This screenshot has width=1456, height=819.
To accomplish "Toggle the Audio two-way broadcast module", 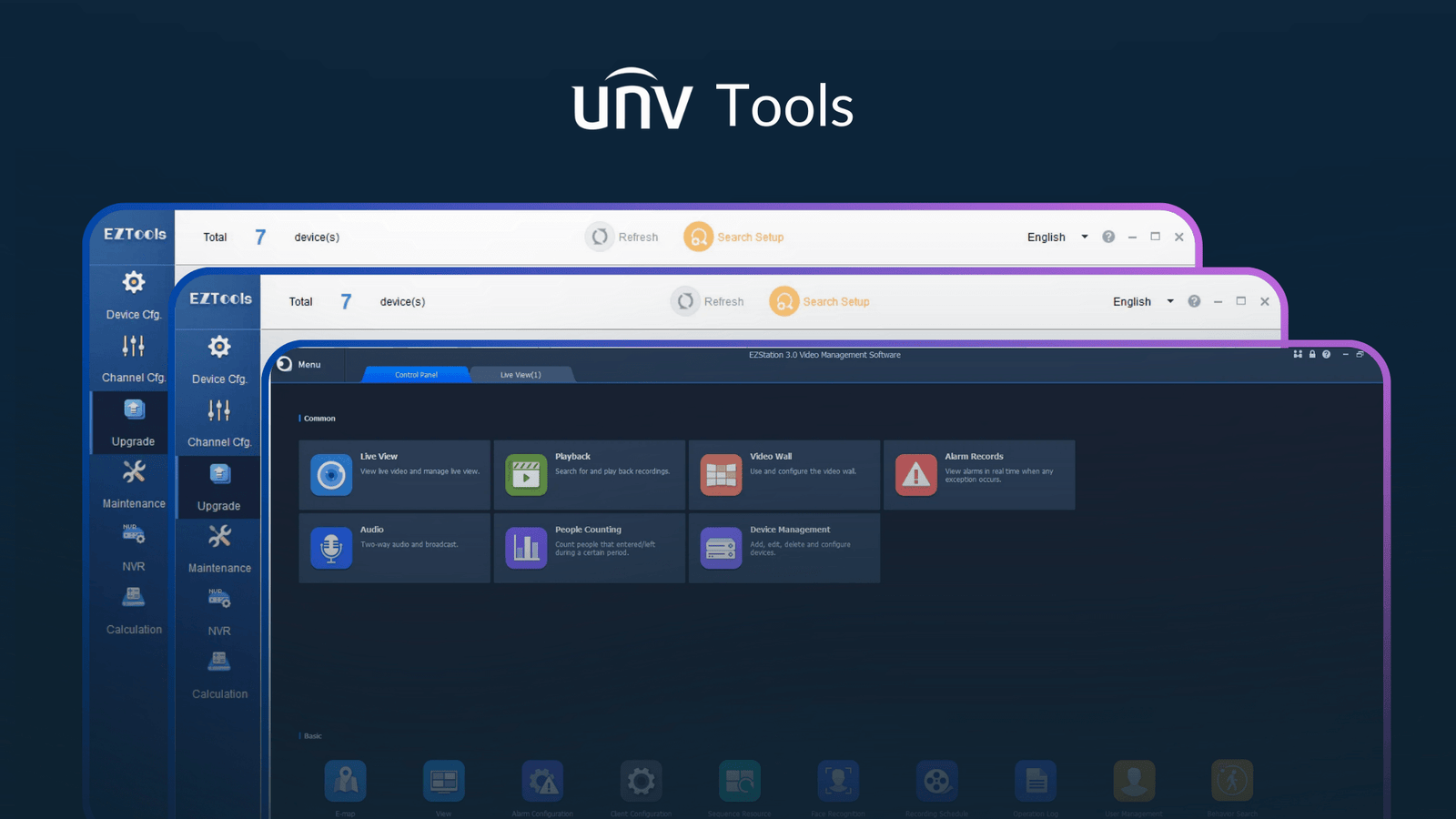I will tap(394, 547).
